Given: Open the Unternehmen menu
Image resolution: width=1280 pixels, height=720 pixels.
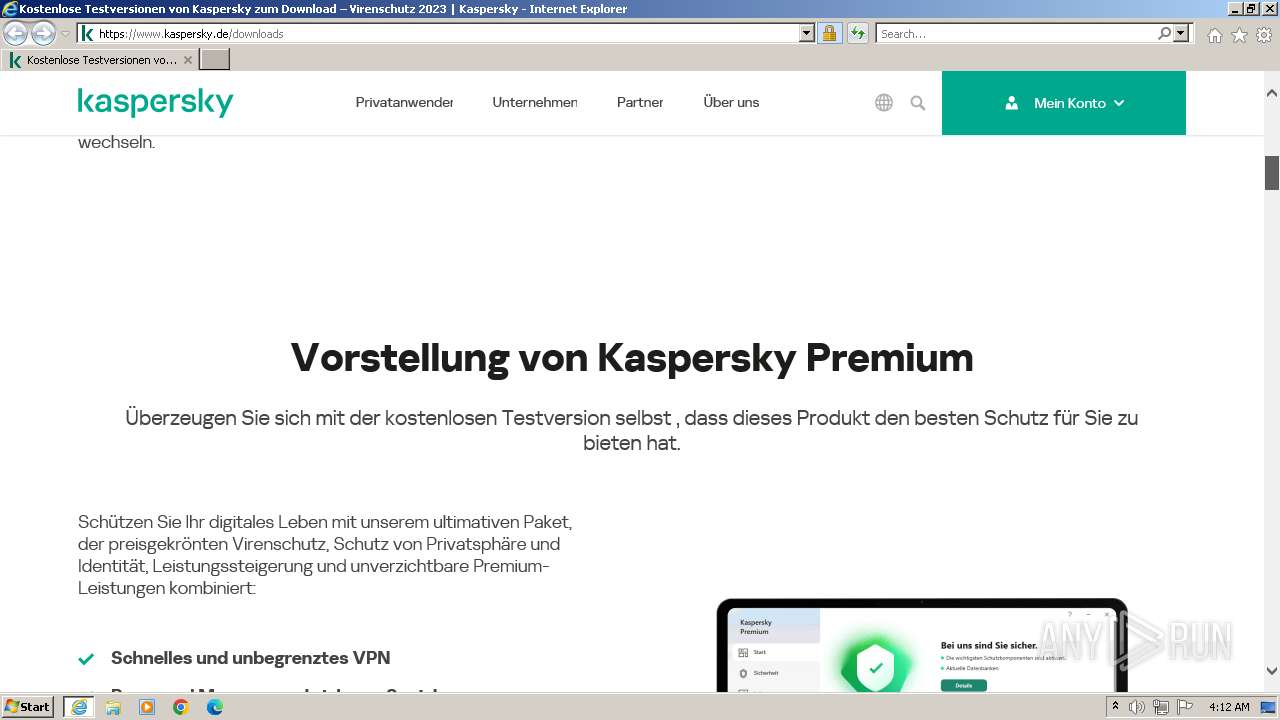Looking at the screenshot, I should 534,102.
